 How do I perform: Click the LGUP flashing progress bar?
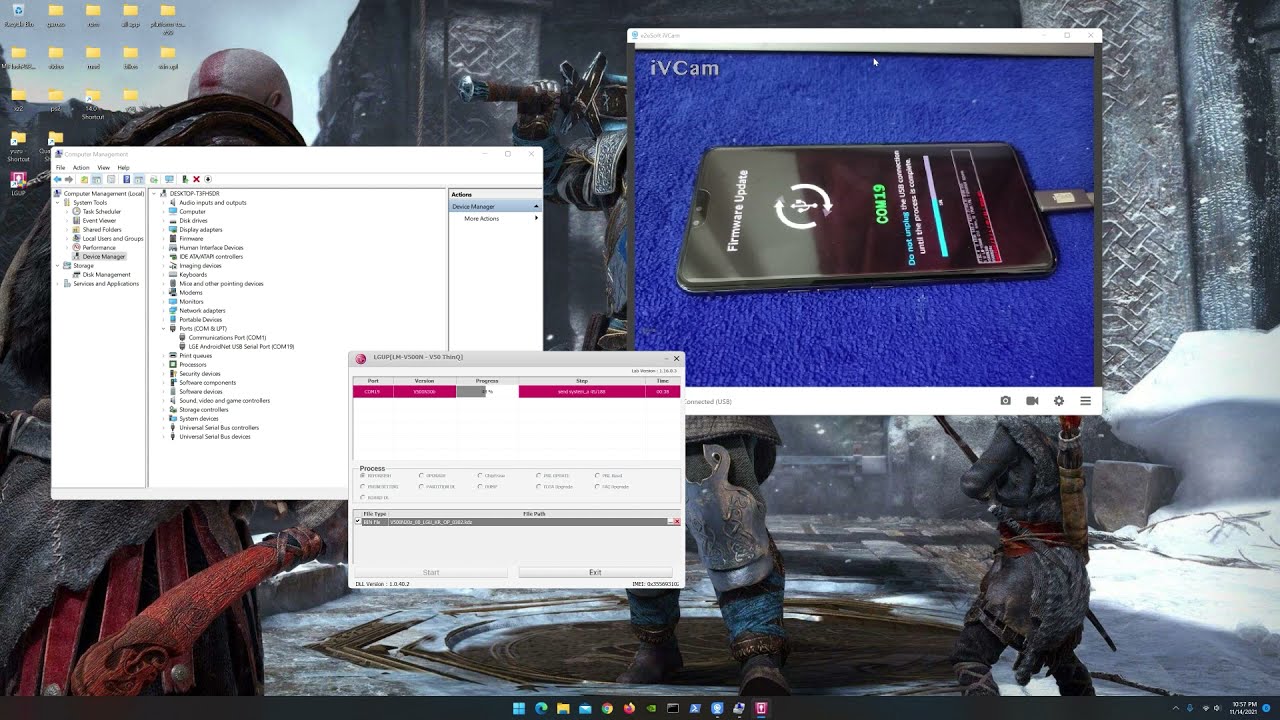pyautogui.click(x=487, y=392)
